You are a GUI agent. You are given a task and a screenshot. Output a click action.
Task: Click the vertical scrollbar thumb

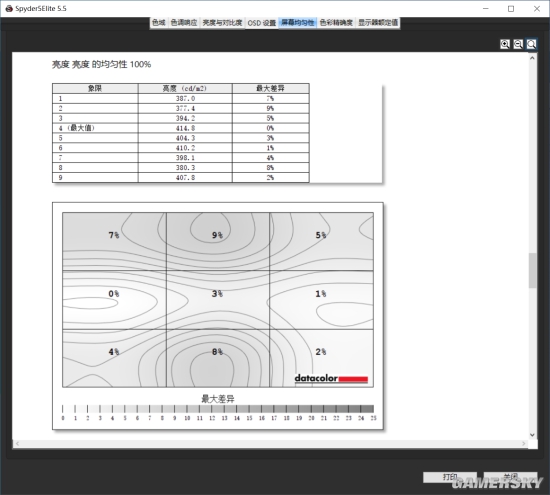(532, 270)
